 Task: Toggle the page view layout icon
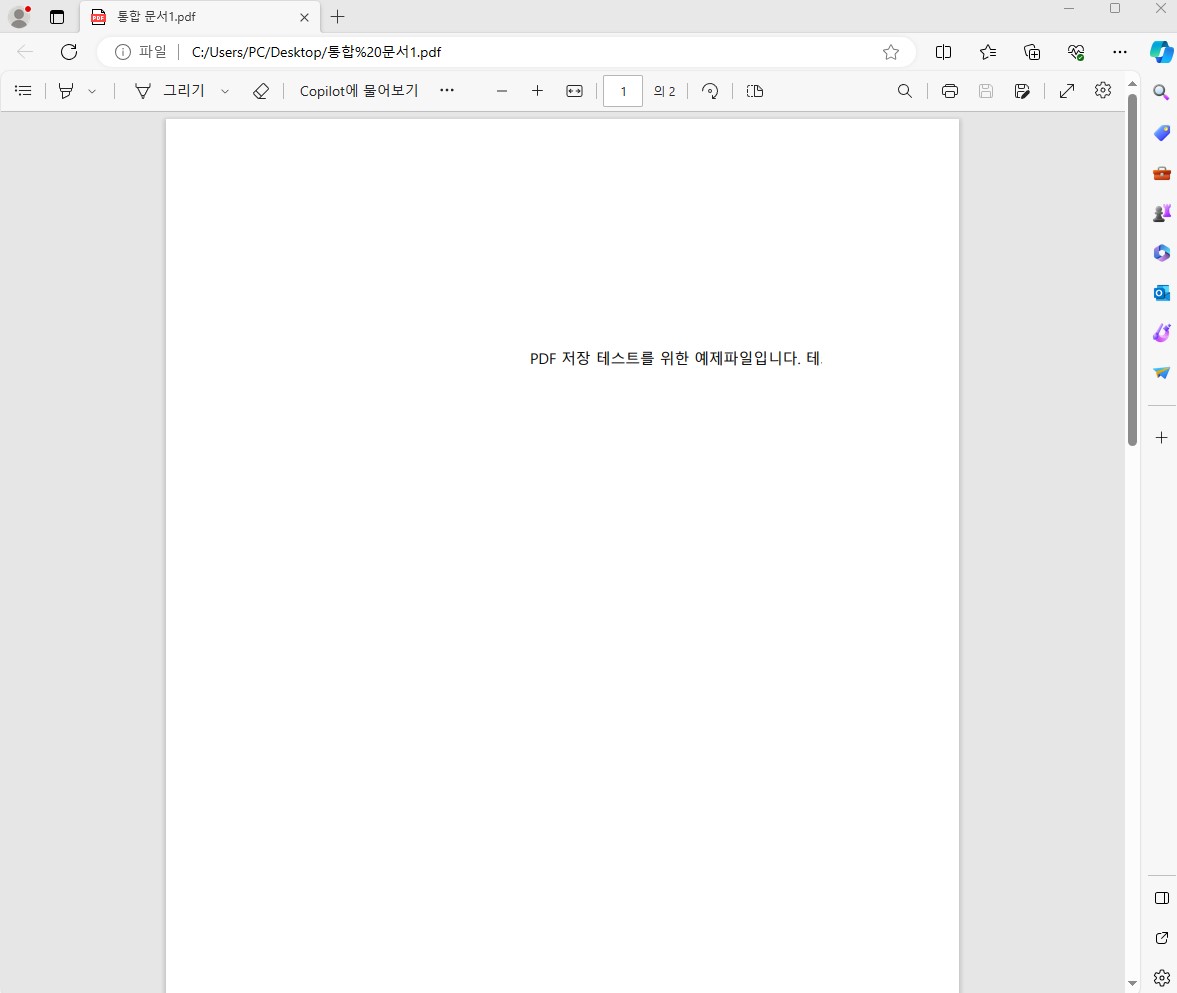point(755,91)
